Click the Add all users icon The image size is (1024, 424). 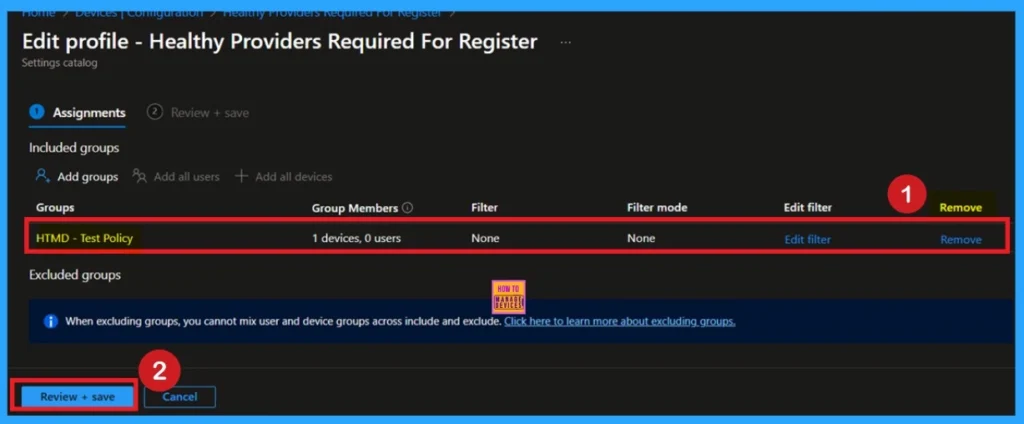click(x=140, y=176)
